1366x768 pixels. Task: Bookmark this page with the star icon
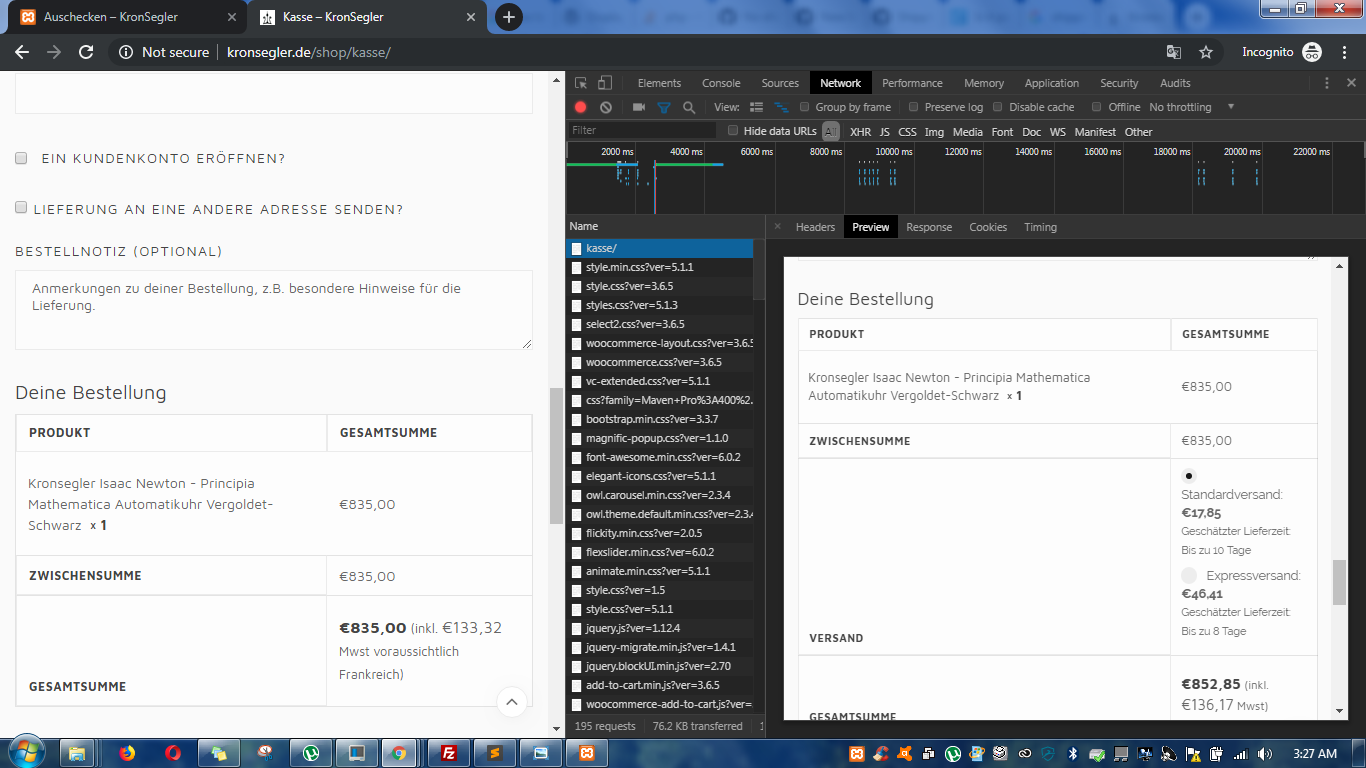1206,52
